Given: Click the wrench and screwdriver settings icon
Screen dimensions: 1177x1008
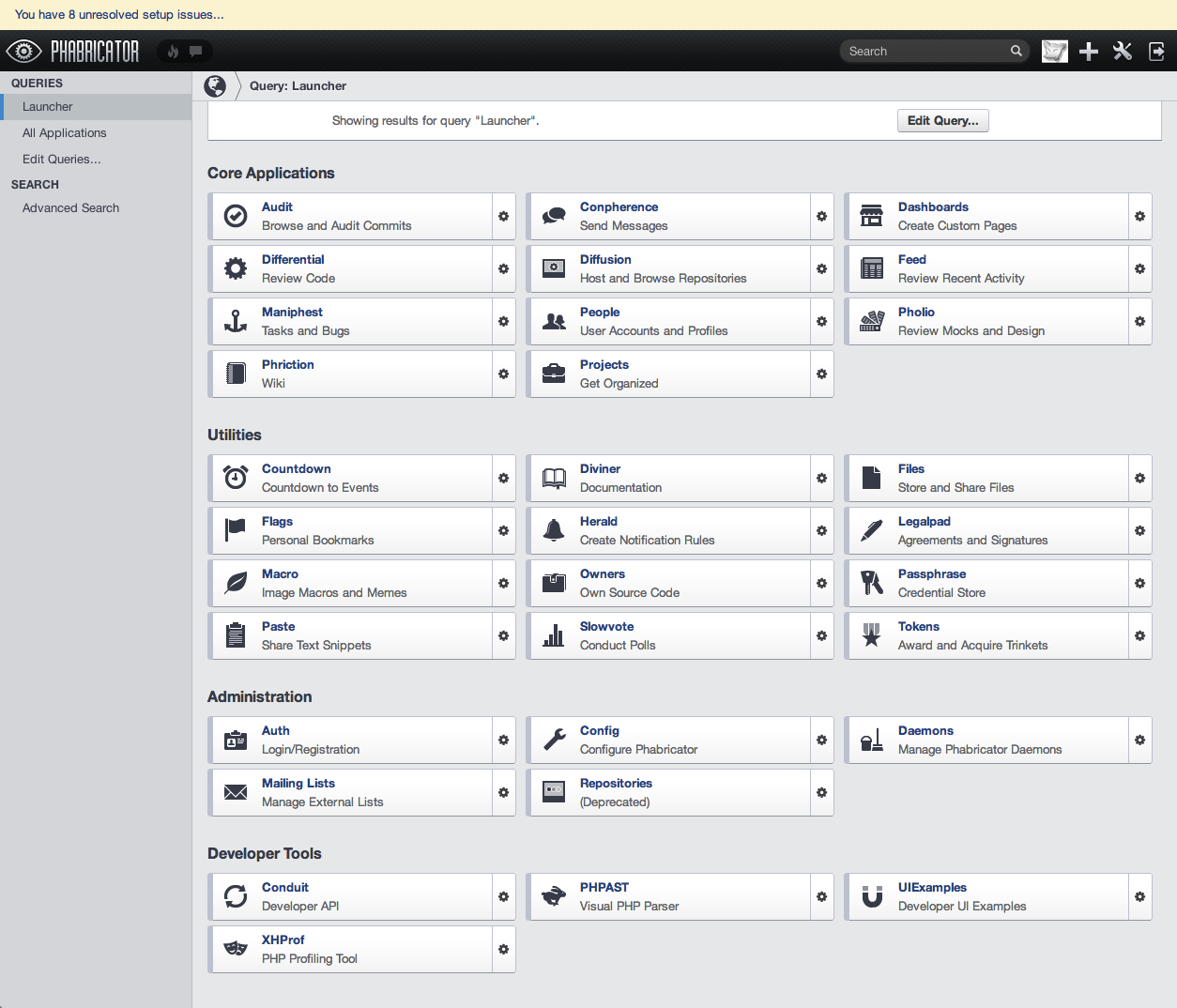Looking at the screenshot, I should 1123,52.
